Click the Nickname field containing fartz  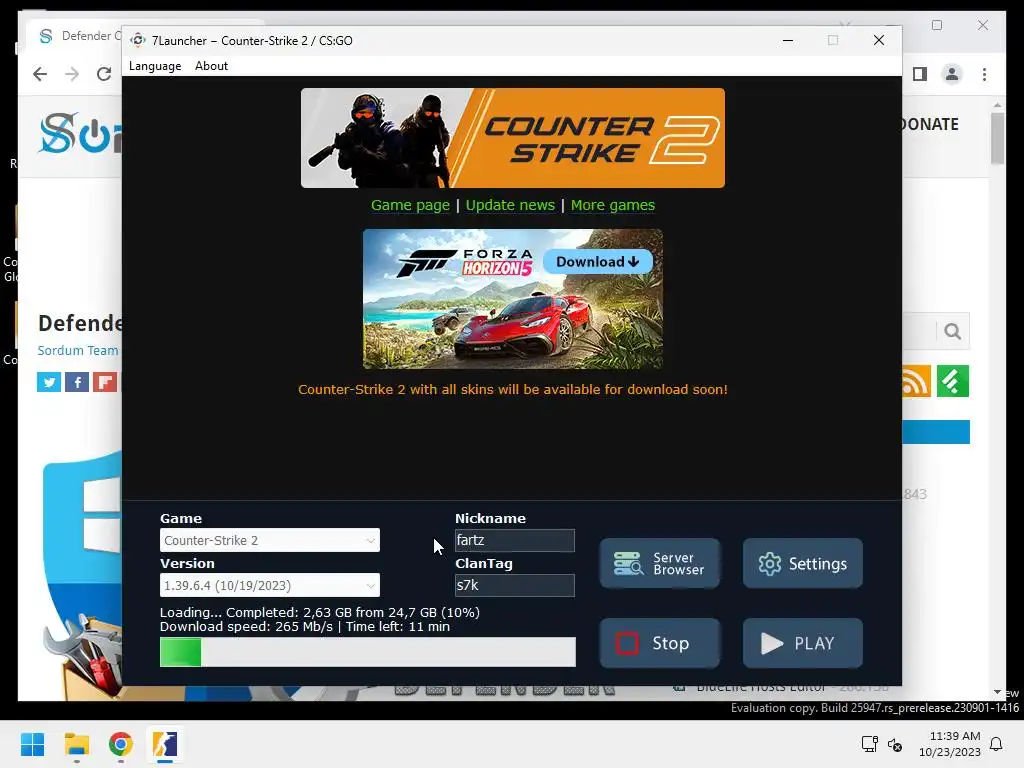(515, 540)
